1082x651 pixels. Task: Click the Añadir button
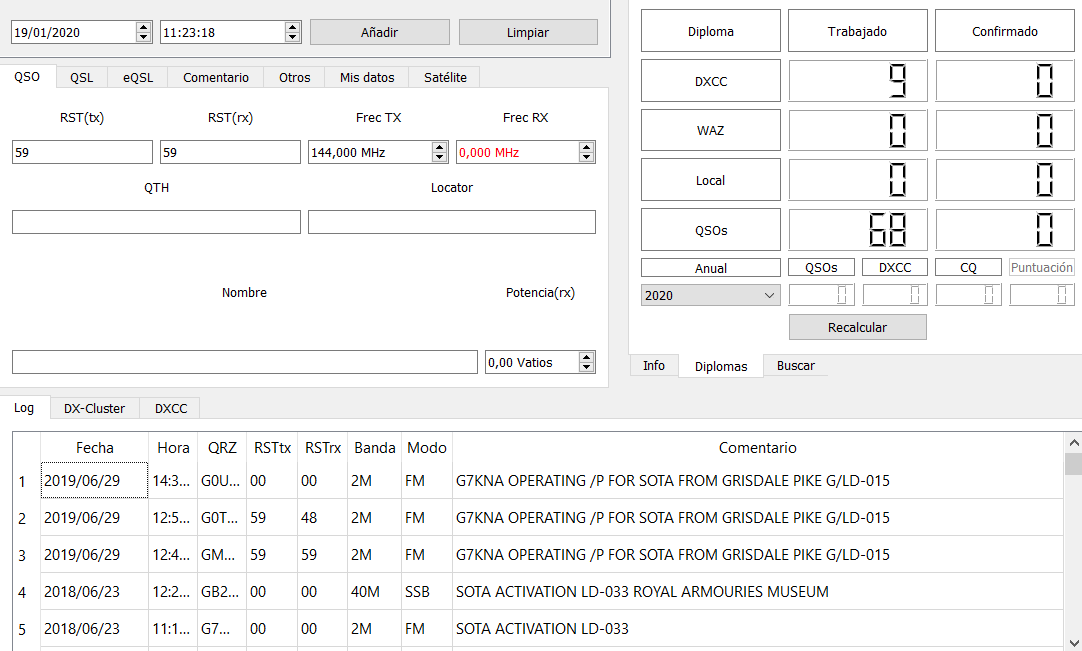coord(380,32)
